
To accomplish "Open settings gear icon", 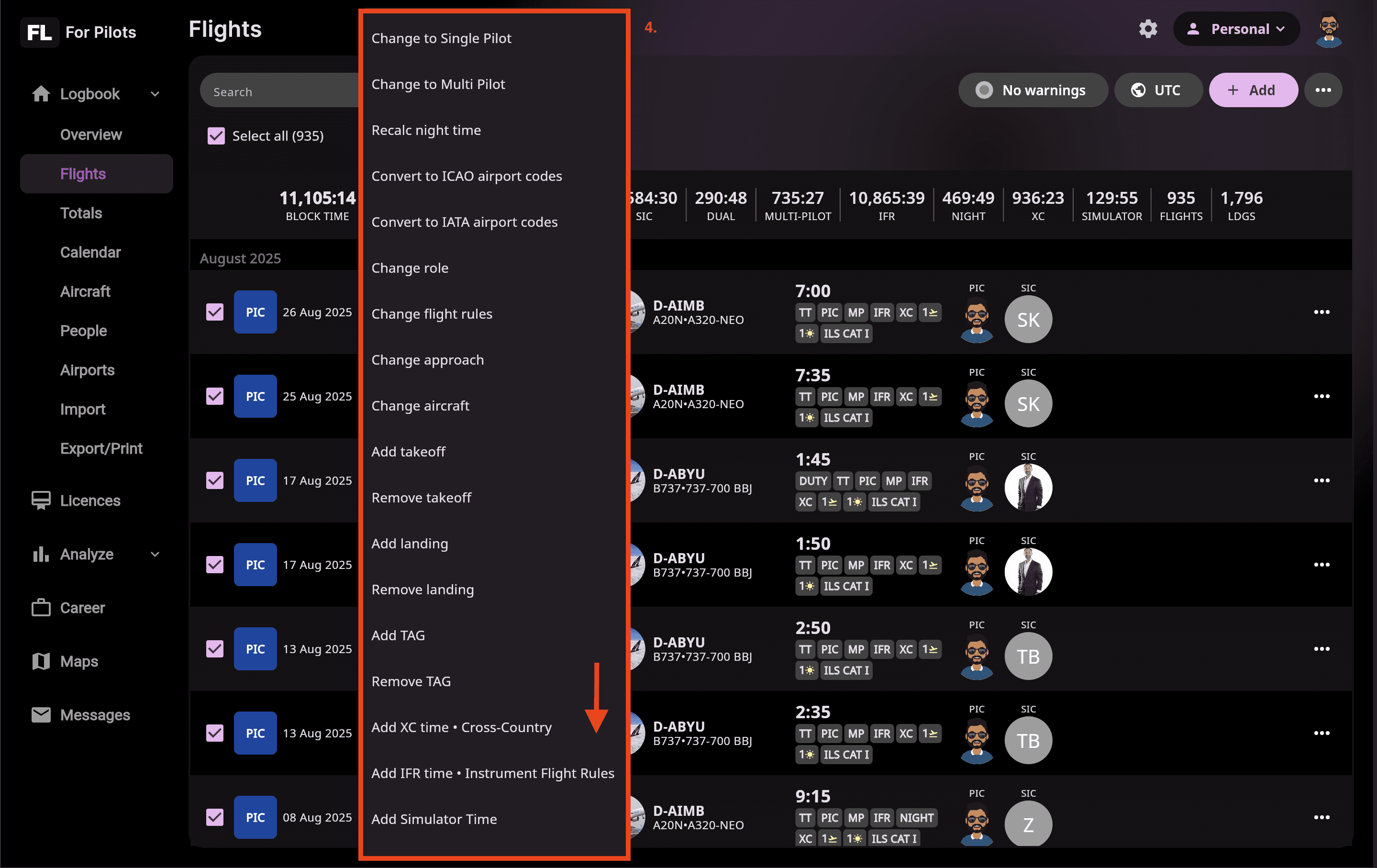I will point(1148,29).
